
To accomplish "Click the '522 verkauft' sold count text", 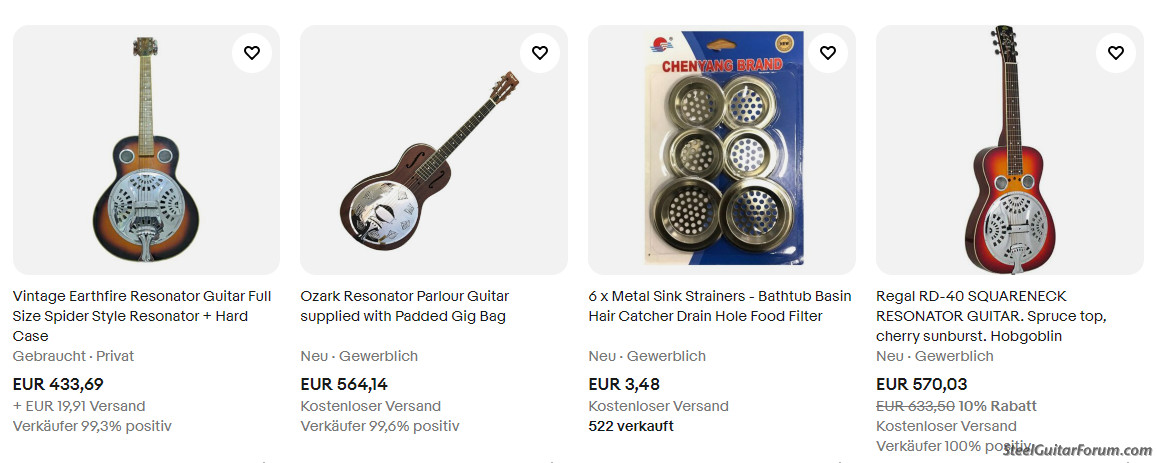I will tap(631, 426).
